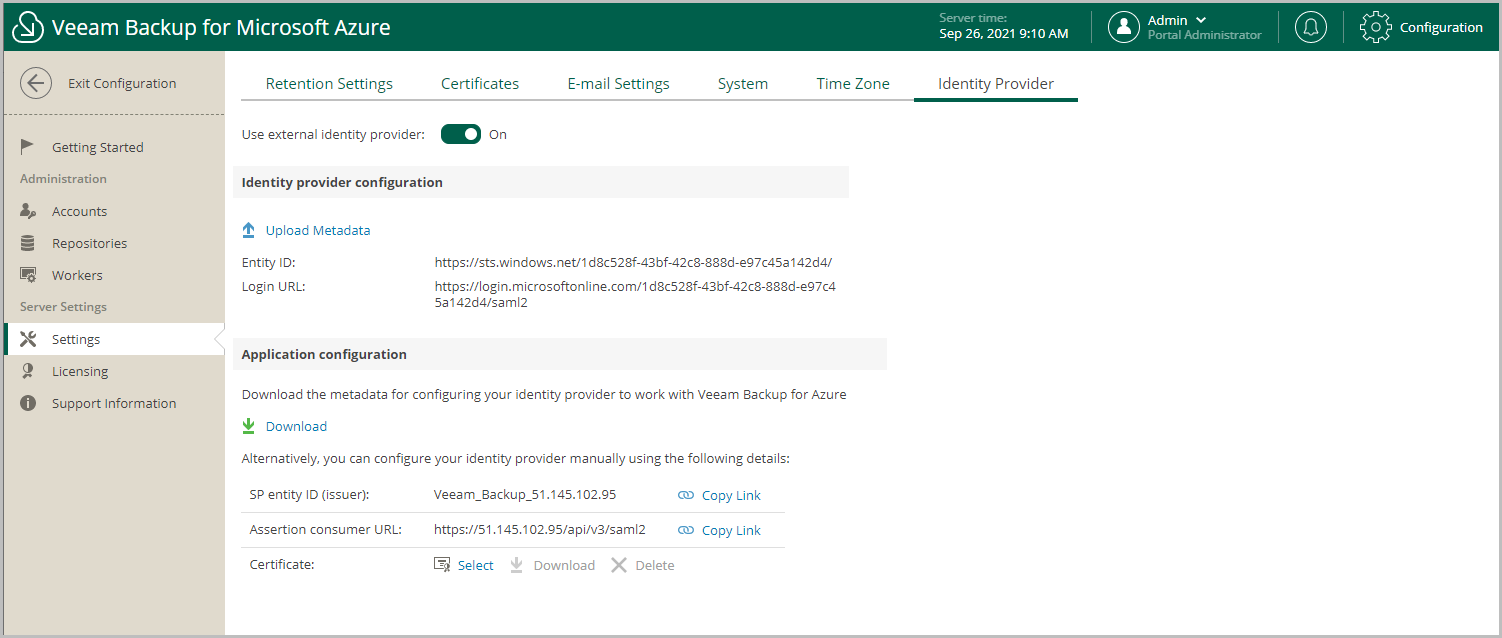Open Support Information in sidebar

(x=112, y=403)
